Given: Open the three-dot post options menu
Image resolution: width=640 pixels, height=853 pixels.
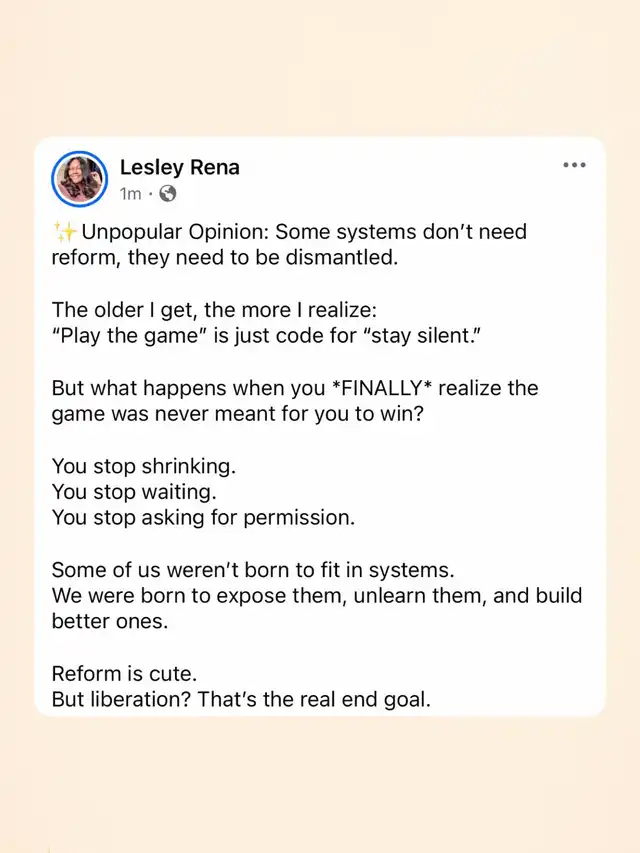Looking at the screenshot, I should (574, 165).
